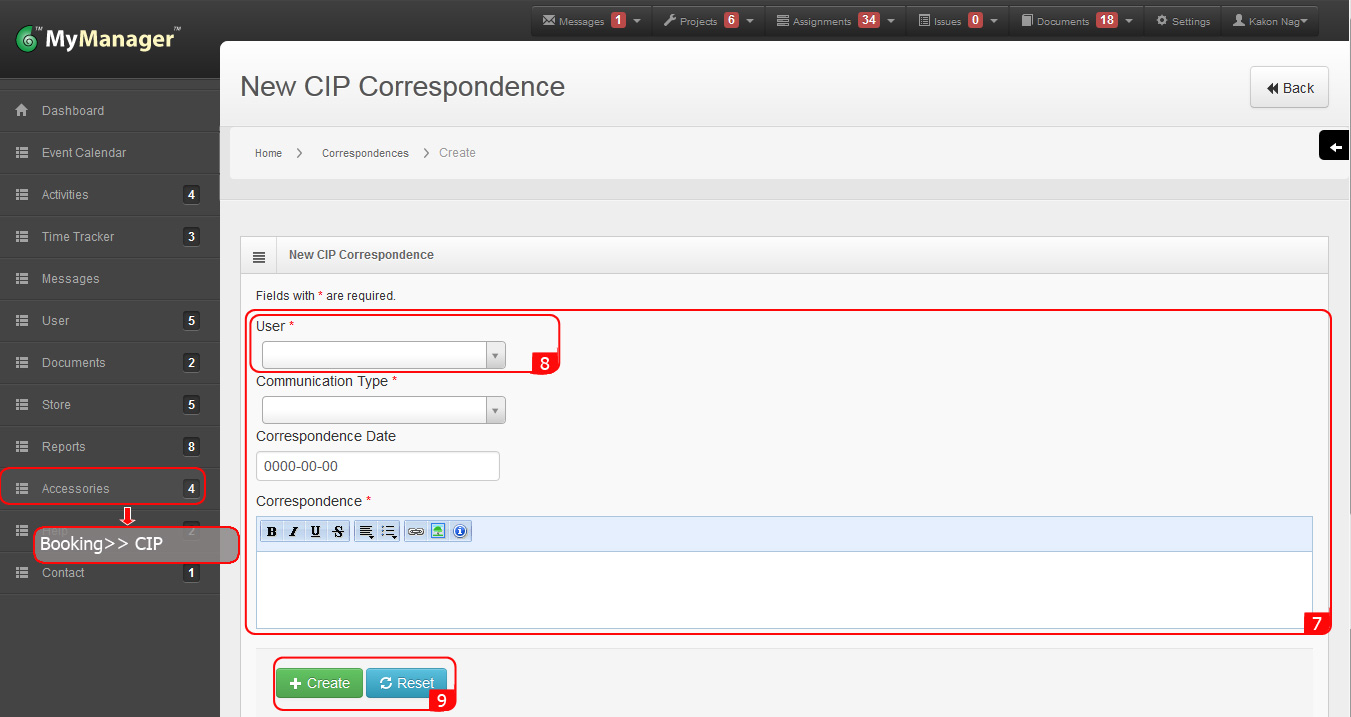The height and width of the screenshot is (717, 1351).
Task: Click the Reset button
Action: pos(406,683)
